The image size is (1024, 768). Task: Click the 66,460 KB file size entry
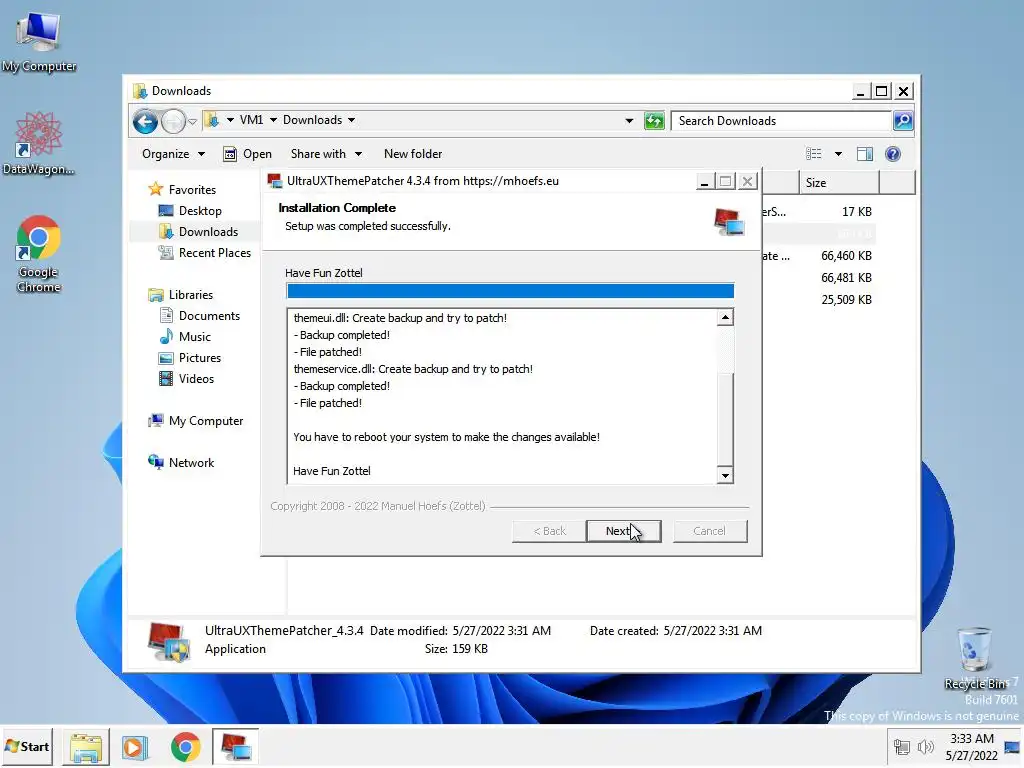click(846, 256)
